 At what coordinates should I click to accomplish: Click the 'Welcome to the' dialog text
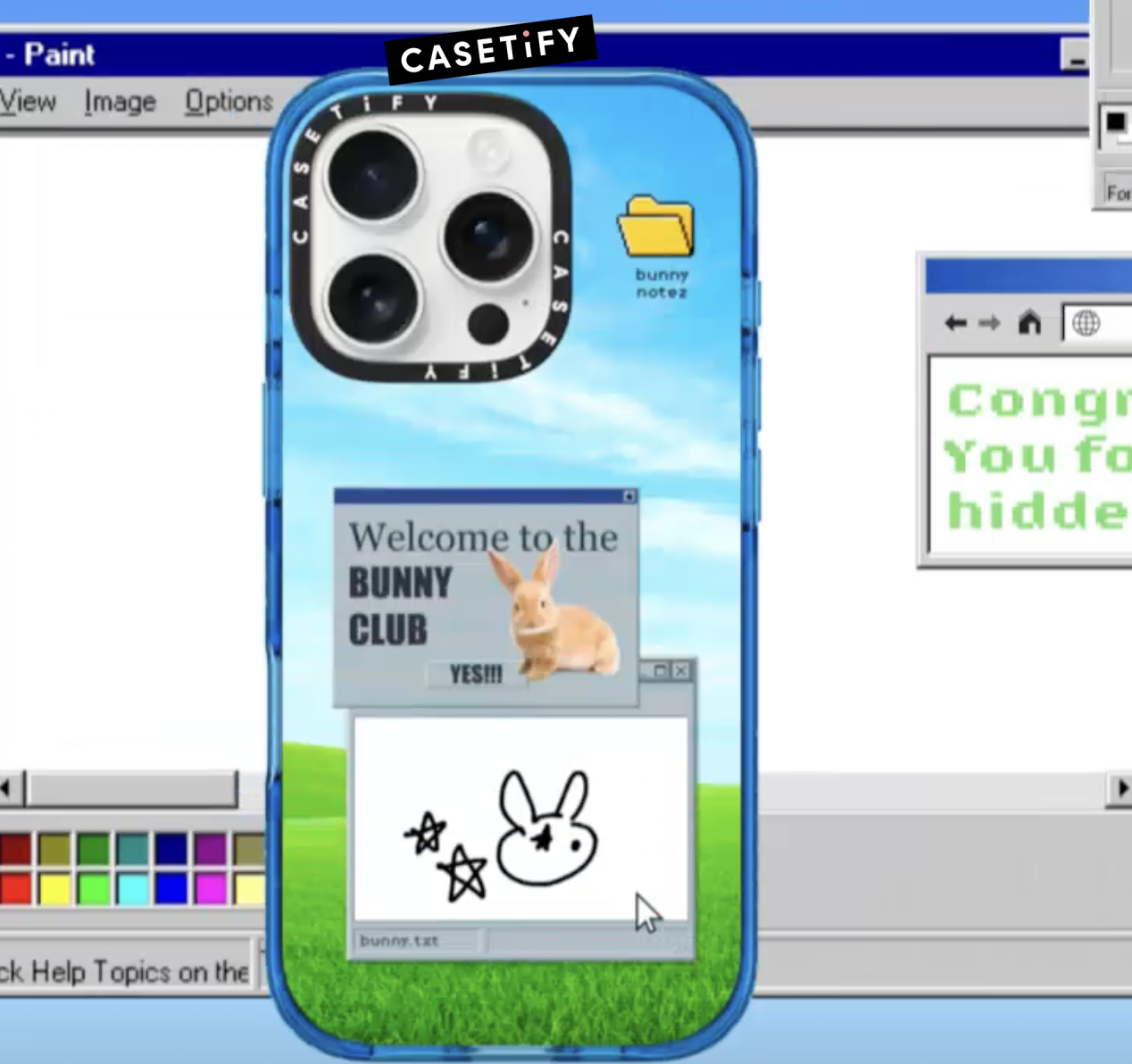click(483, 537)
